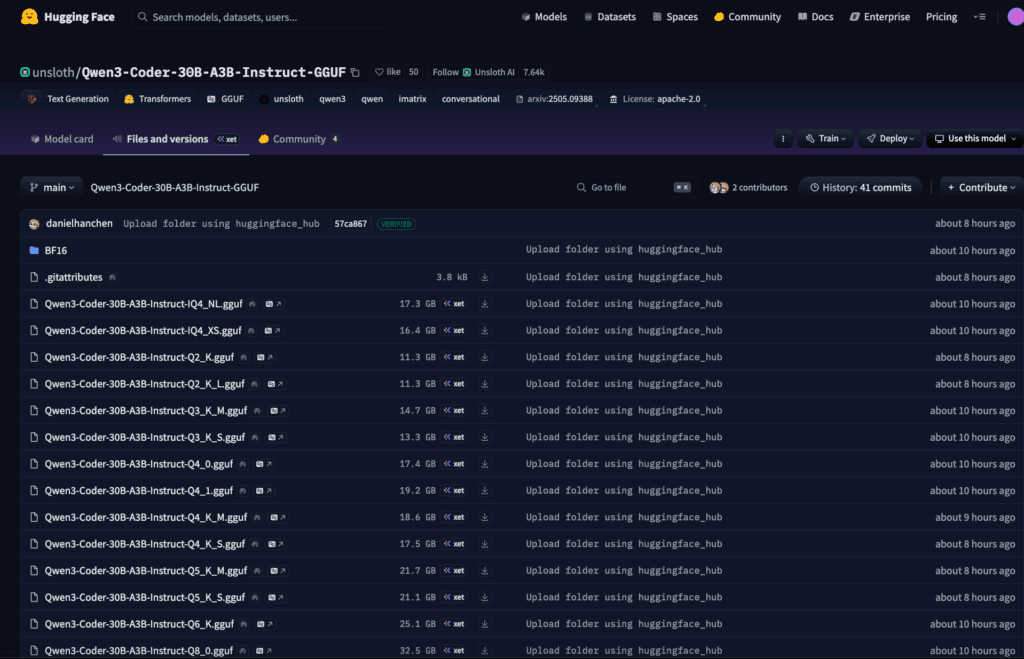Click the Hugging Face logo
Image resolution: width=1024 pixels, height=659 pixels.
[67, 17]
